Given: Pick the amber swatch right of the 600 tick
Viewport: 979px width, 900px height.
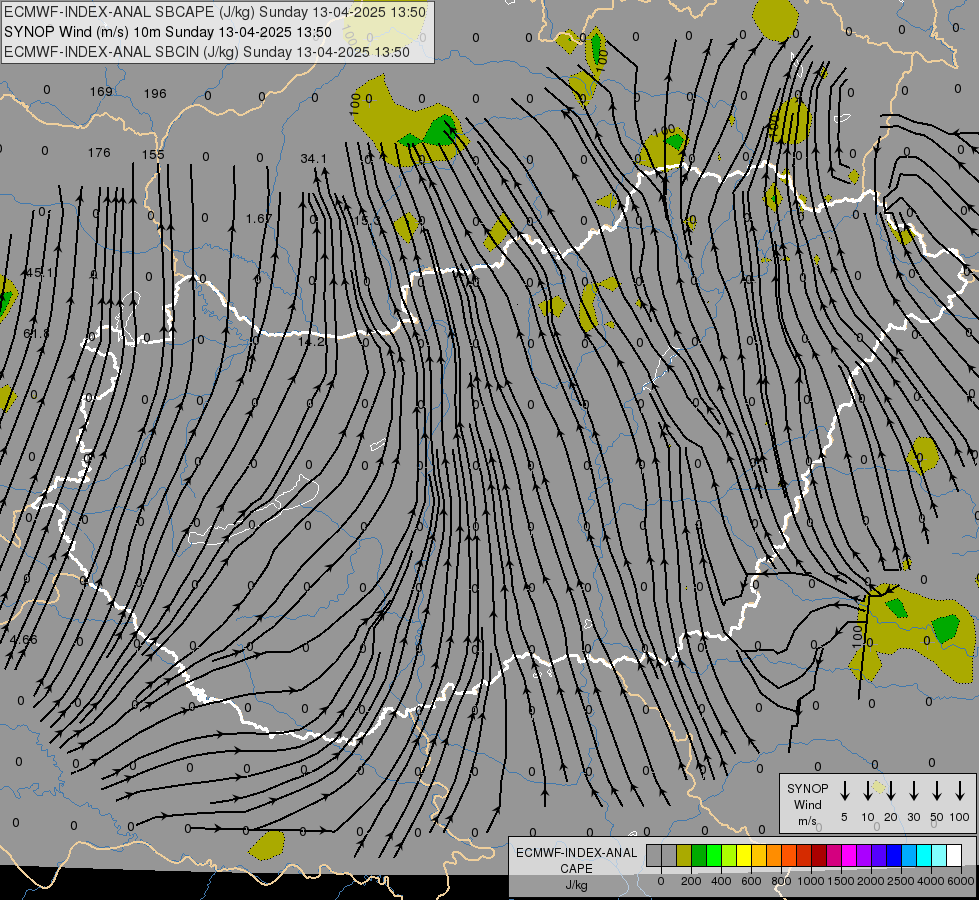Looking at the screenshot, I should pos(759,856).
